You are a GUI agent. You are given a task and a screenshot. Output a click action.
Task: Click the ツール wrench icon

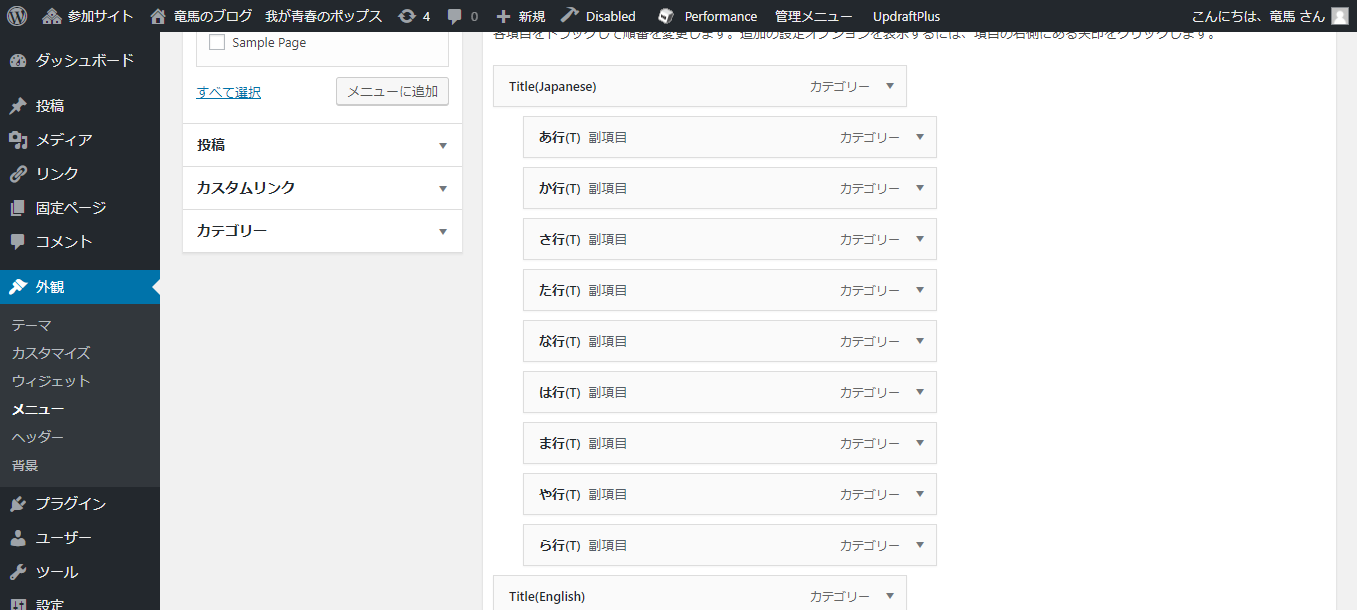pos(18,572)
